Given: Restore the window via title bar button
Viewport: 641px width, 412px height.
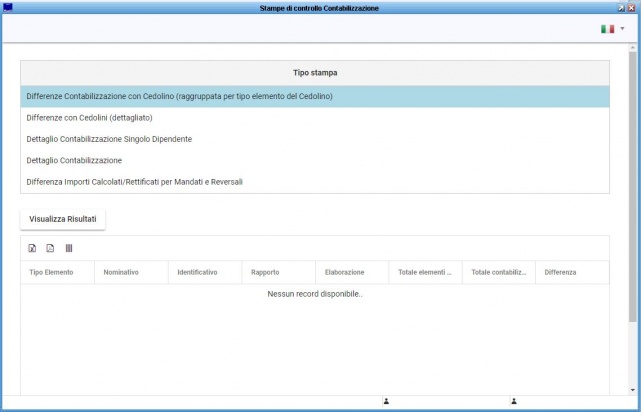Looking at the screenshot, I should tap(621, 8).
